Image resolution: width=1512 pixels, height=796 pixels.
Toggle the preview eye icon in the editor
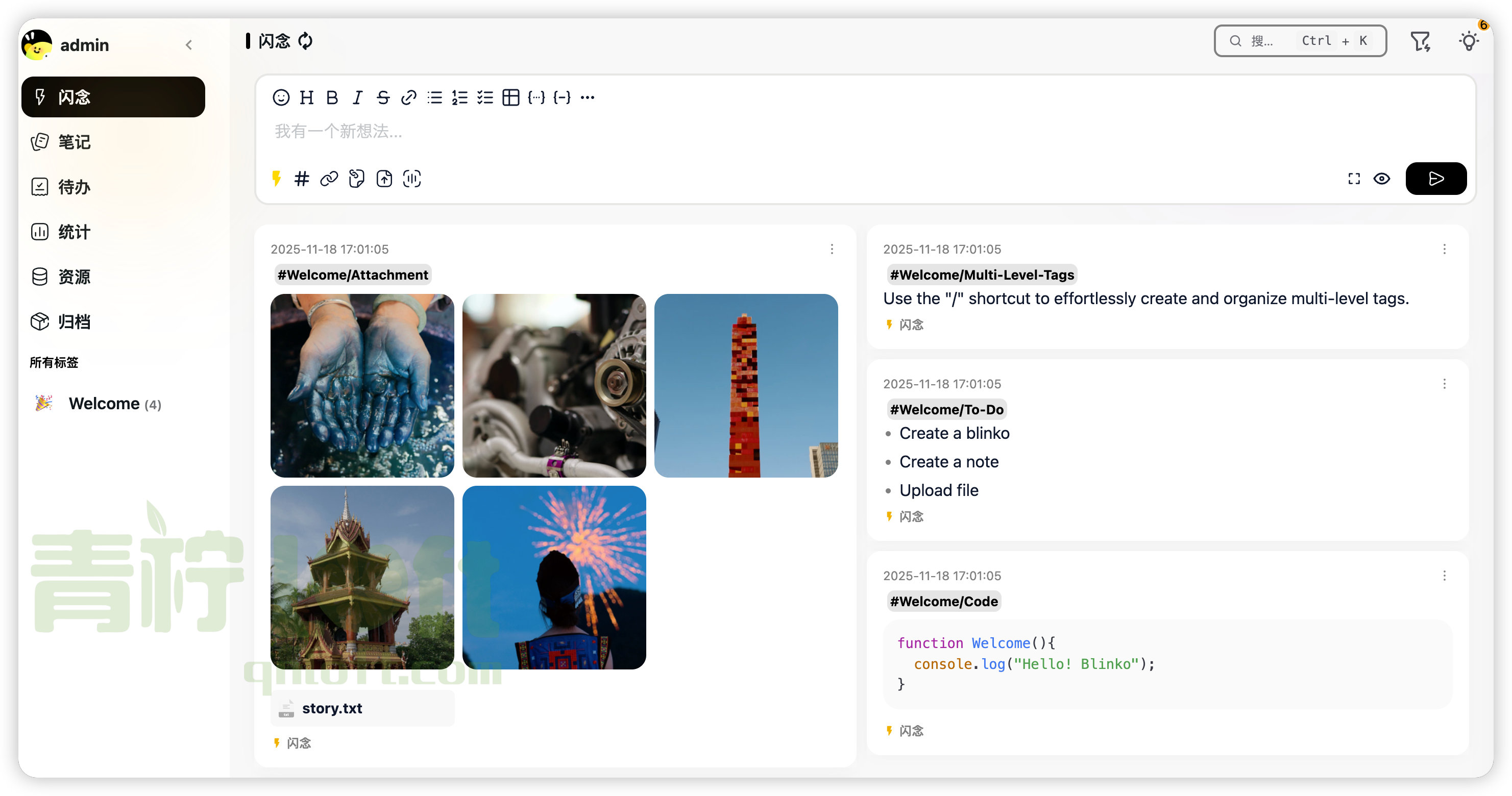click(1382, 178)
